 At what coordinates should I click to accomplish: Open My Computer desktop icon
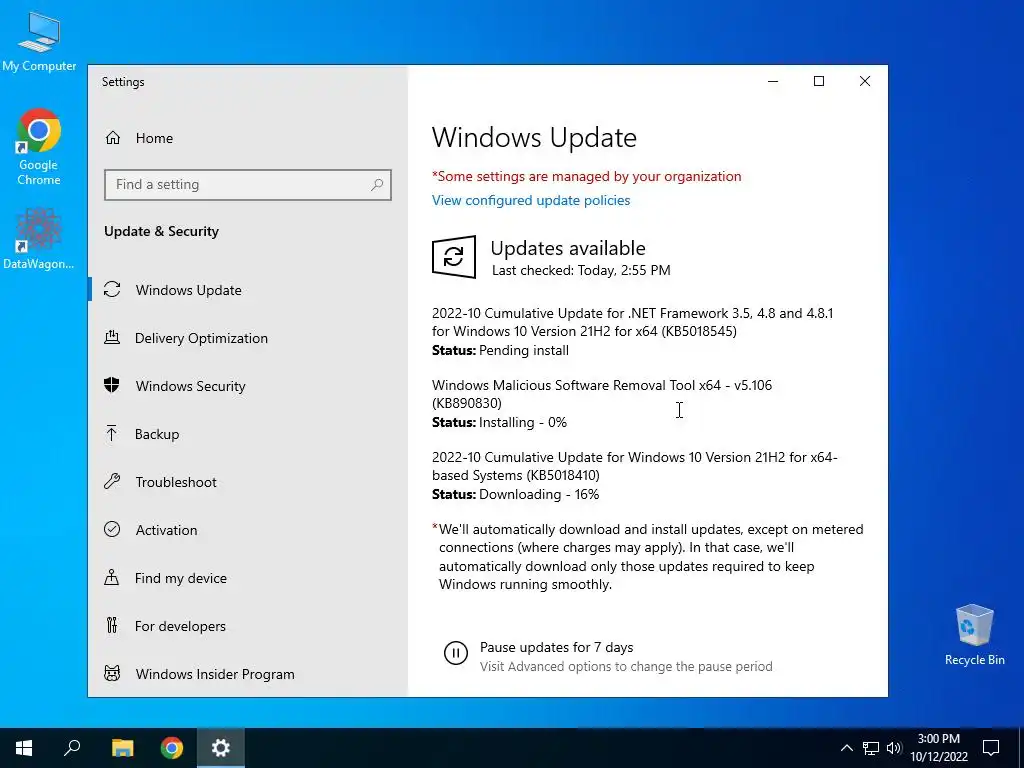click(x=39, y=40)
